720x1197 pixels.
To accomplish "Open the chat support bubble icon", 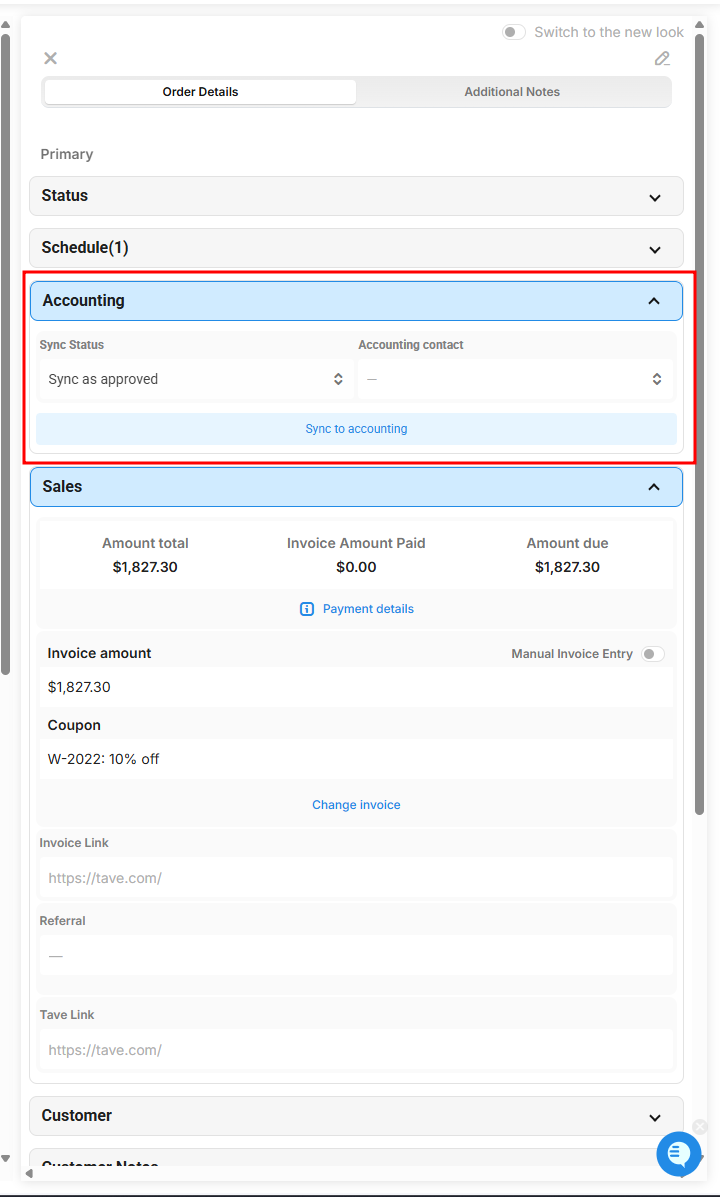I will pyautogui.click(x=678, y=1153).
